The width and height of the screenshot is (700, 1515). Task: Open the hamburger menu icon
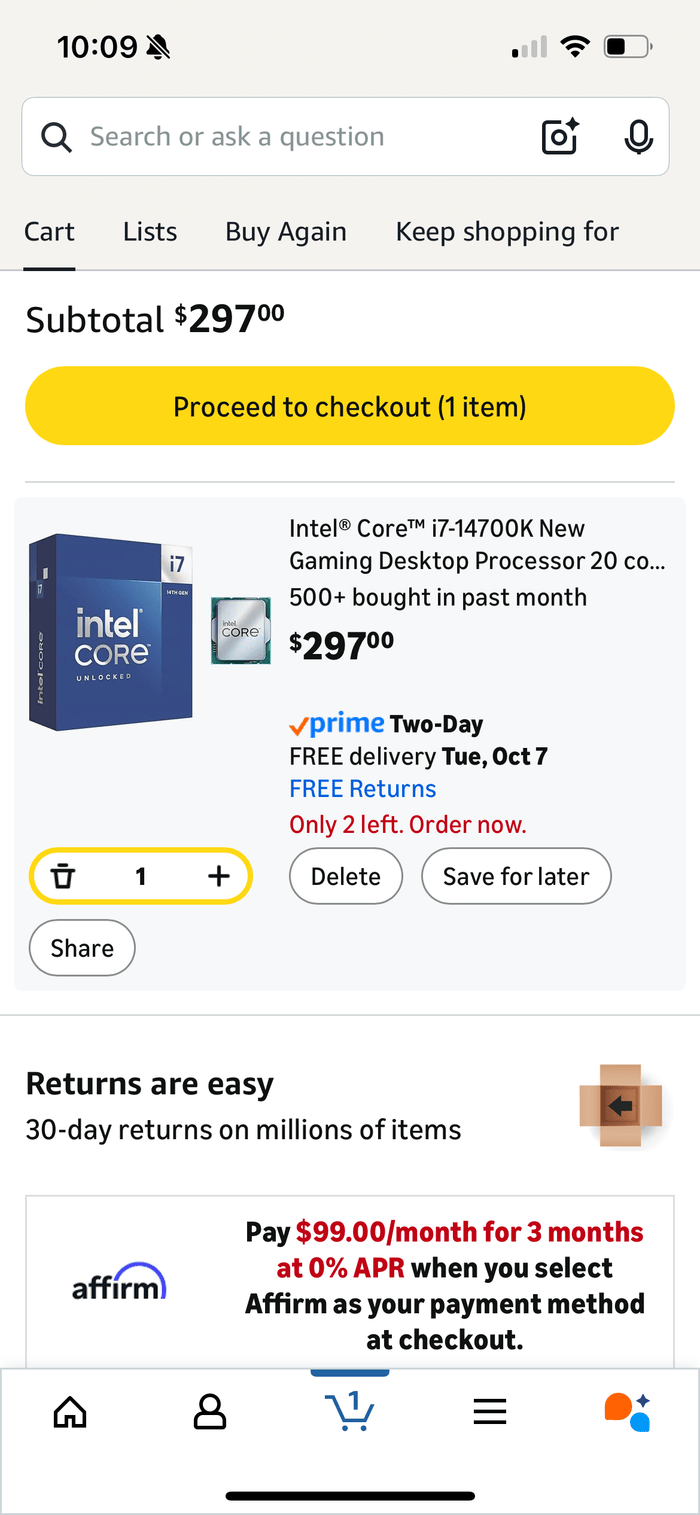click(x=490, y=1411)
